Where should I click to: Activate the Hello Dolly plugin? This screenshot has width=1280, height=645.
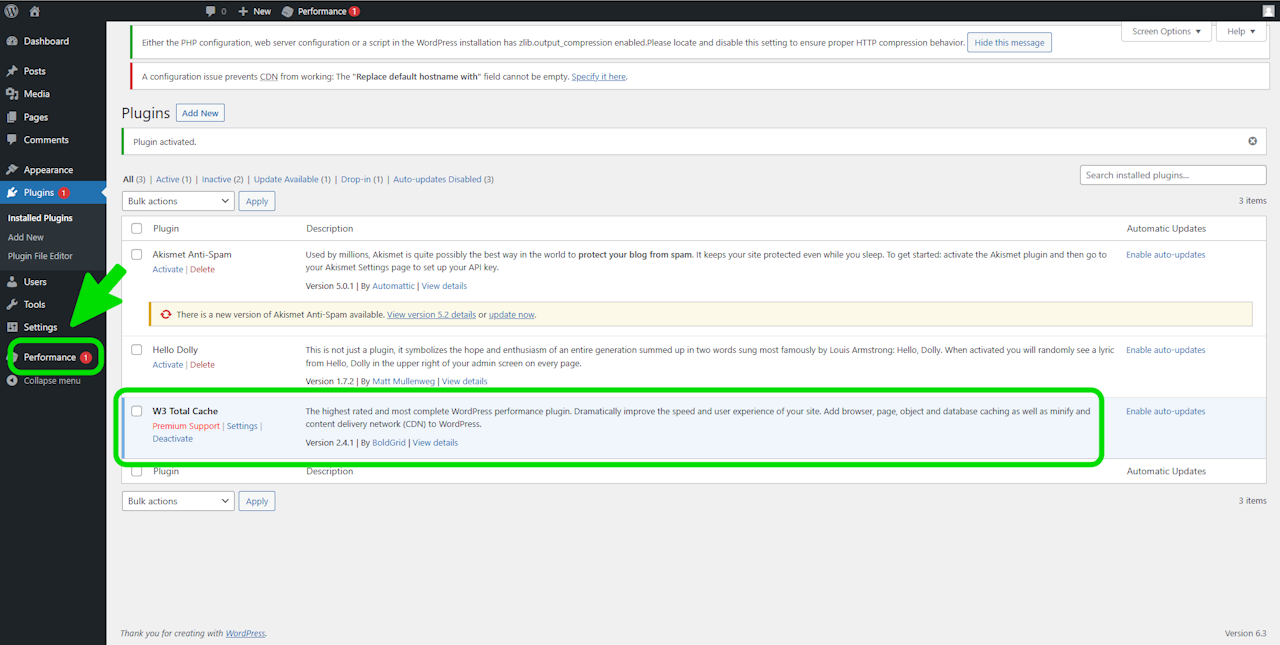pos(168,365)
